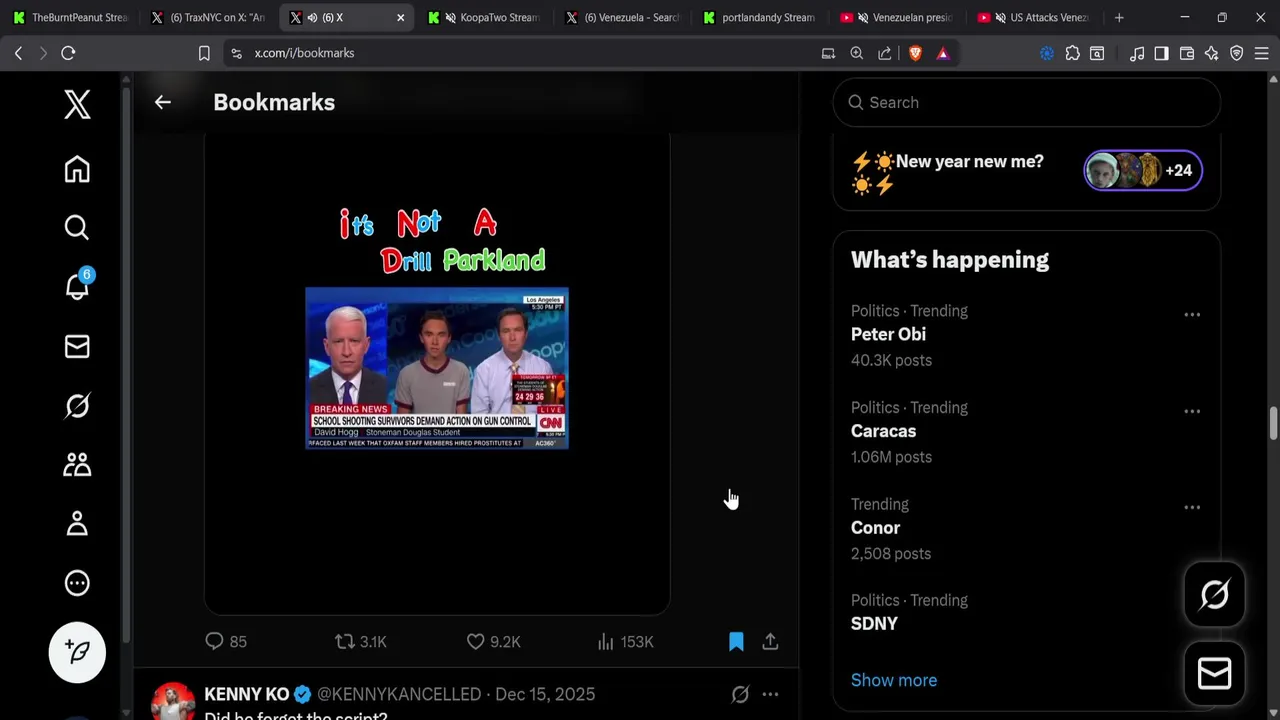Image resolution: width=1280 pixels, height=720 pixels.
Task: Open options for Caracas trend
Action: click(1192, 411)
